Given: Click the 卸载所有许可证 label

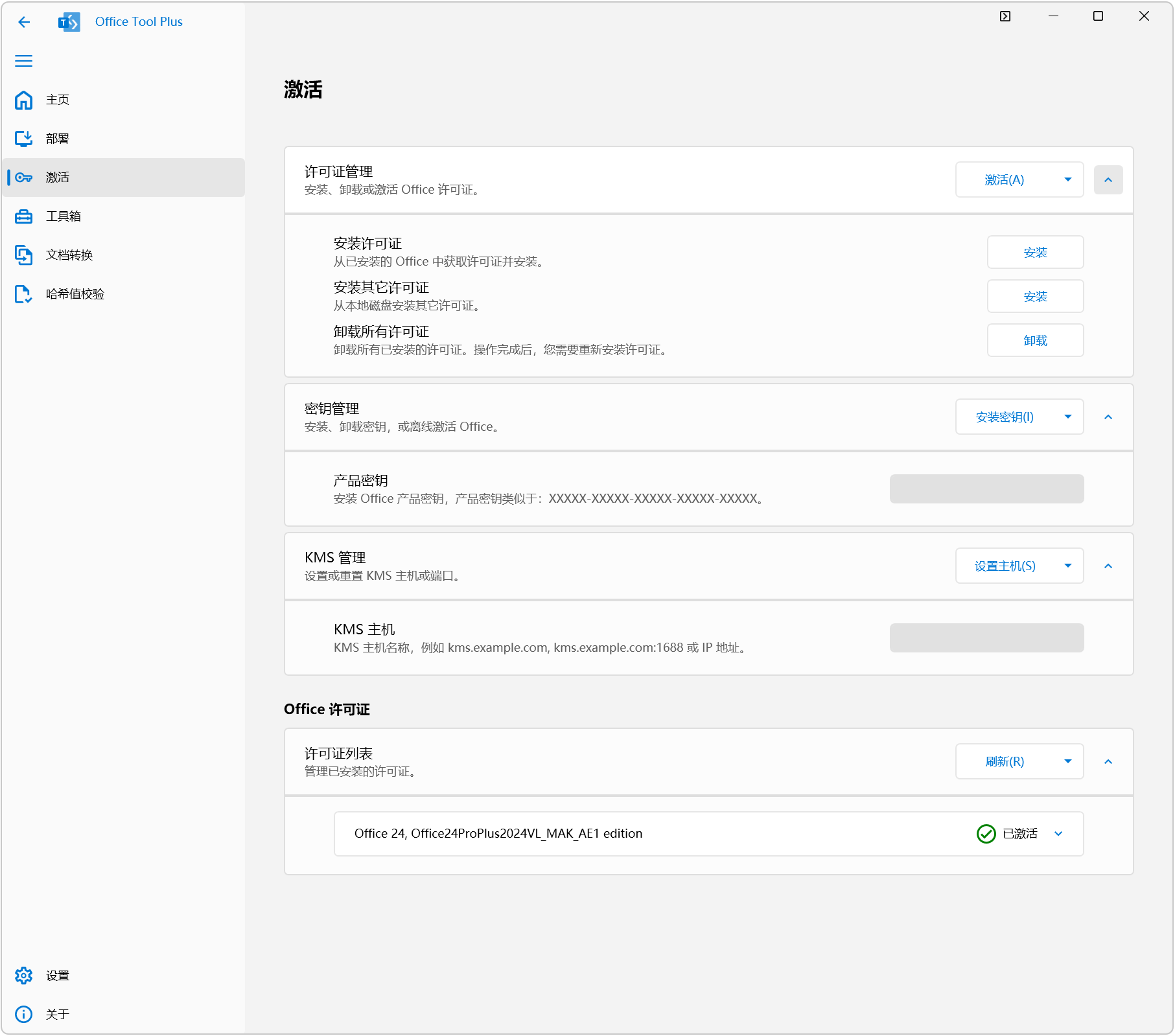Looking at the screenshot, I should point(381,332).
